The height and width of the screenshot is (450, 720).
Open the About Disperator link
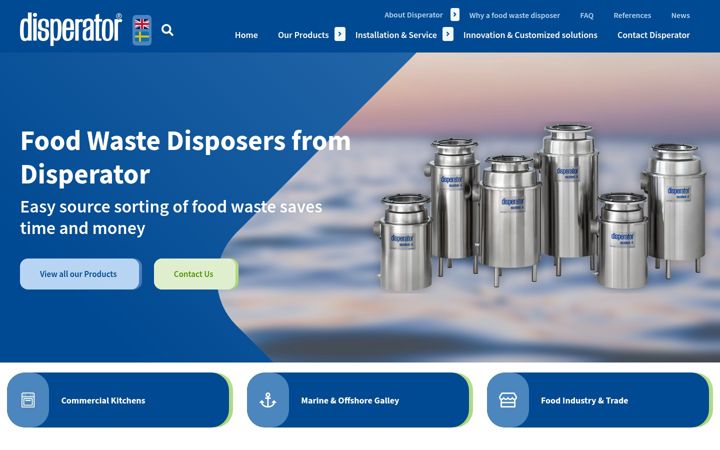[413, 15]
